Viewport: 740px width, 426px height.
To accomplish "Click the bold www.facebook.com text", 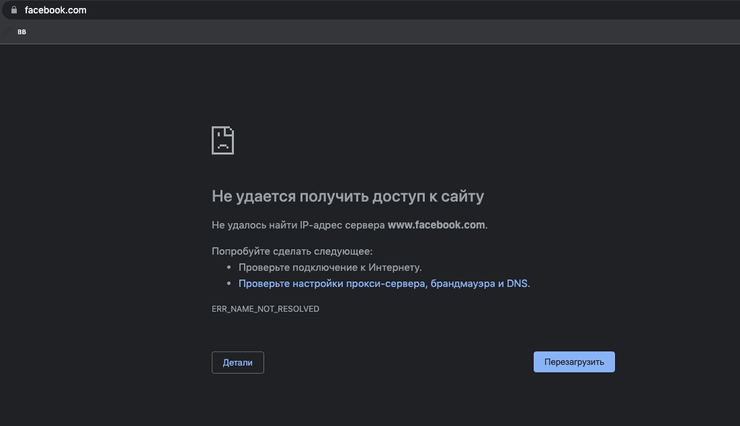I will [x=436, y=225].
